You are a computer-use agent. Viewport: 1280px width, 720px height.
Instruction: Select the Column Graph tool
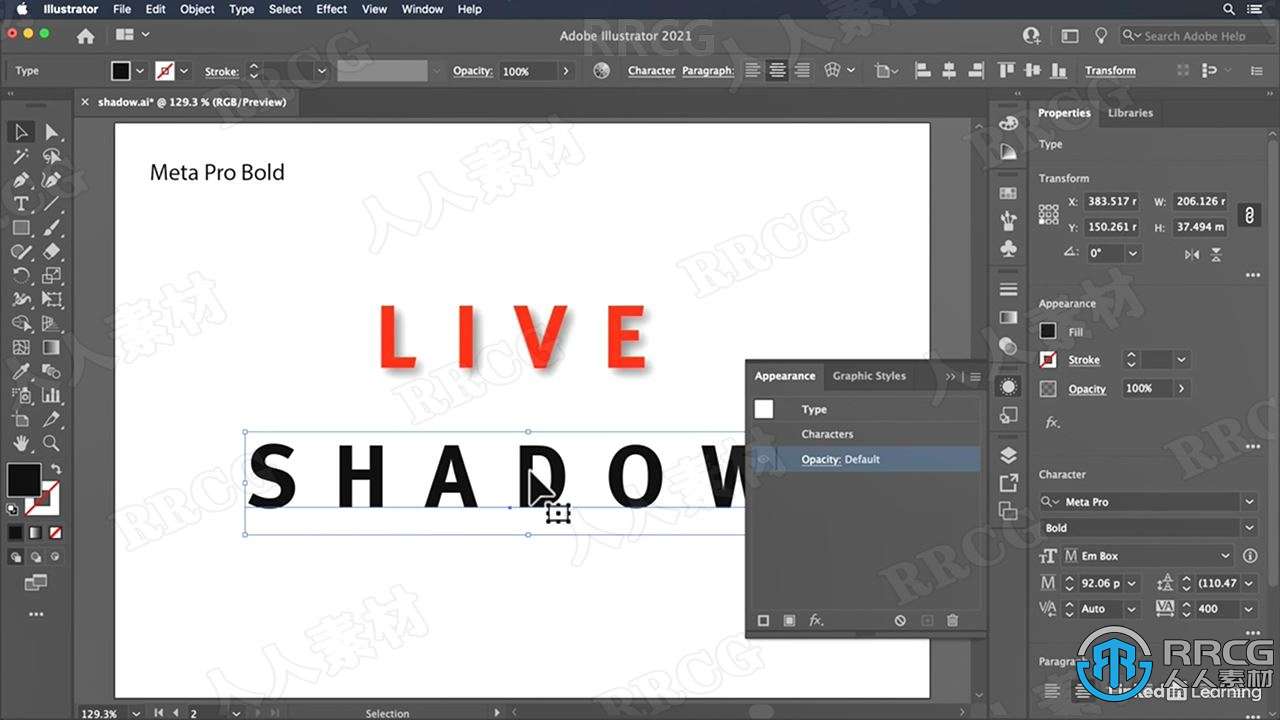52,396
